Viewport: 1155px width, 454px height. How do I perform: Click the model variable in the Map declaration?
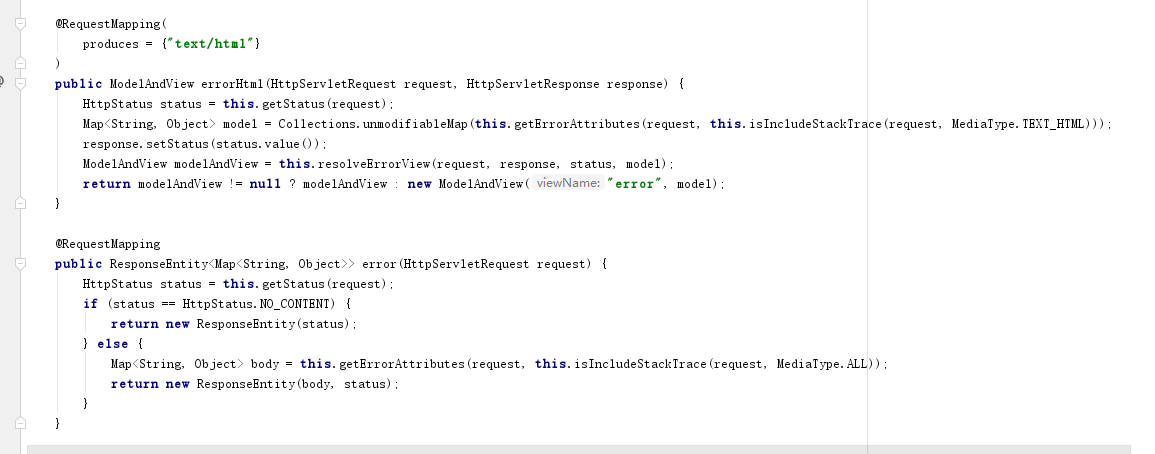[x=239, y=124]
